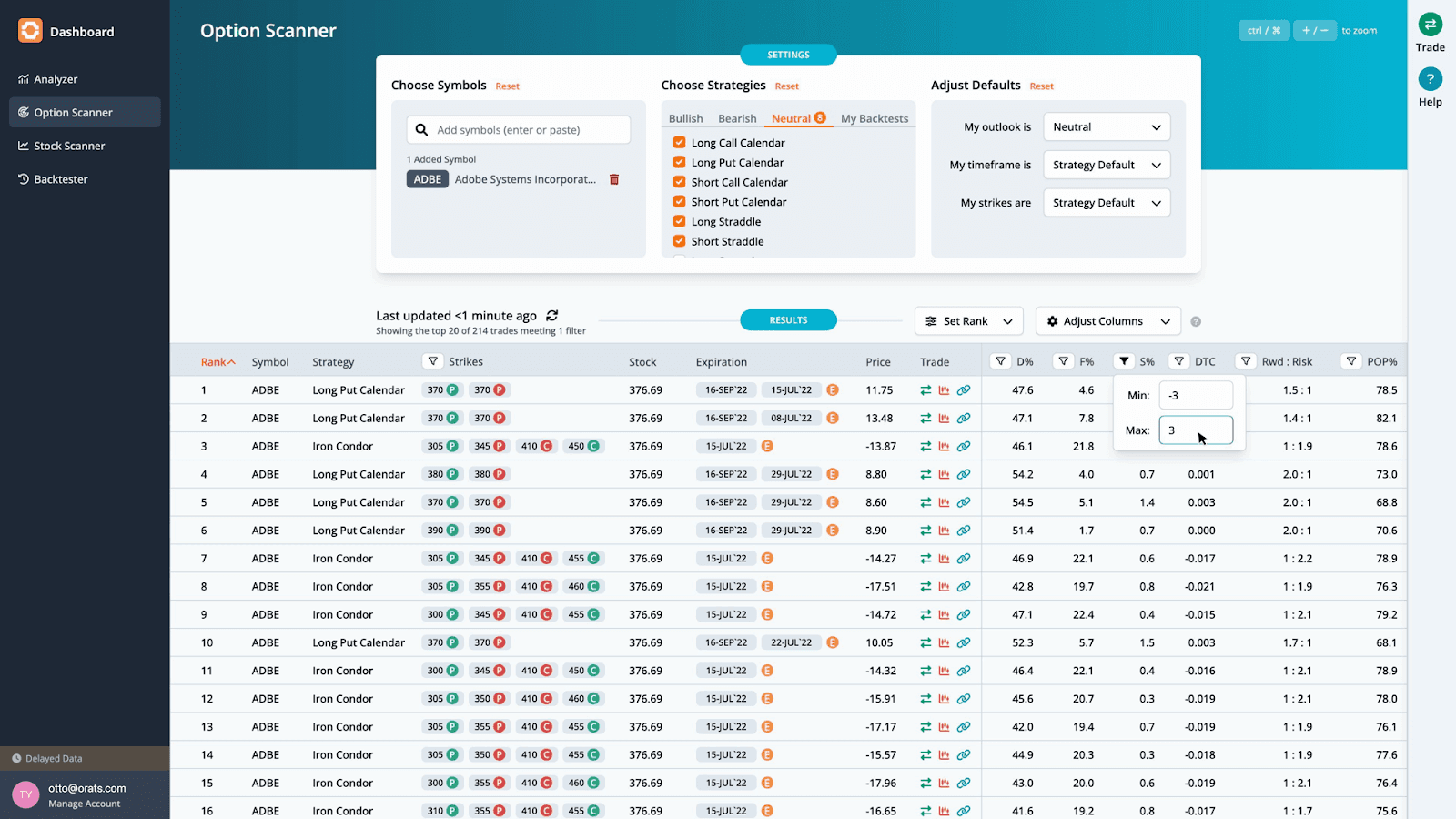Click the Add symbols search field
The width and height of the screenshot is (1456, 819).
(x=519, y=130)
